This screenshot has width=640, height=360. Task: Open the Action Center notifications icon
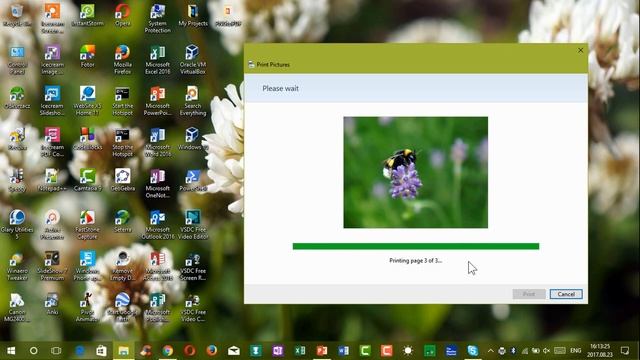click(624, 351)
